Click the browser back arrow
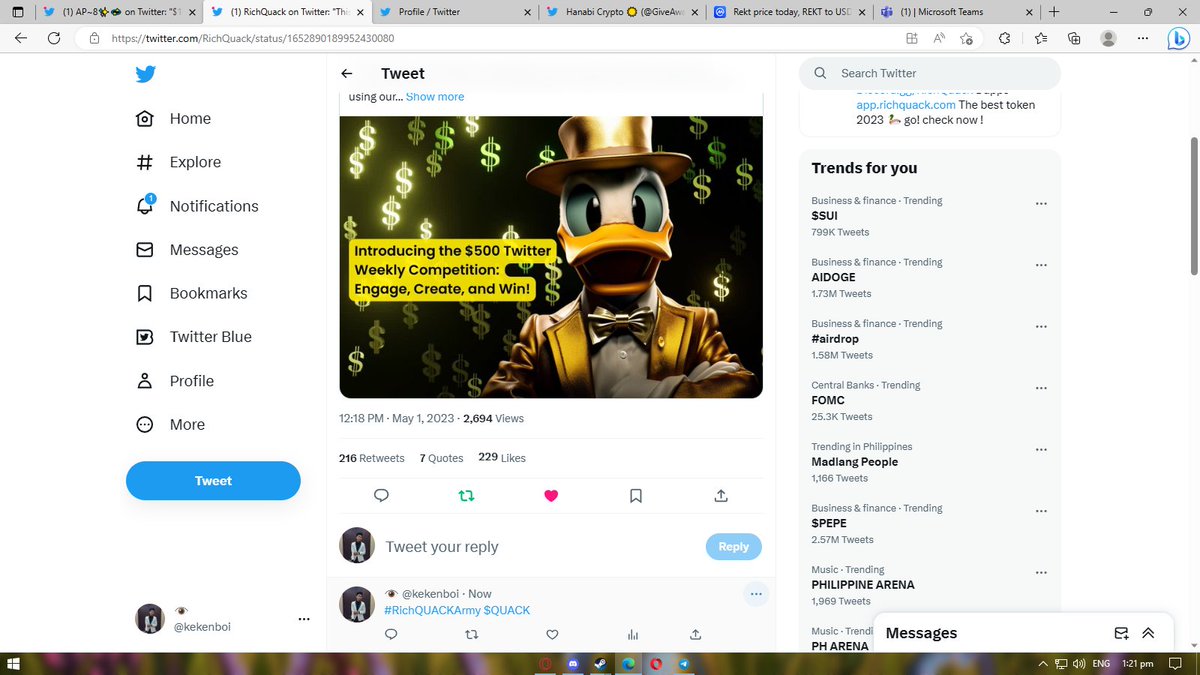1200x675 pixels. (21, 38)
